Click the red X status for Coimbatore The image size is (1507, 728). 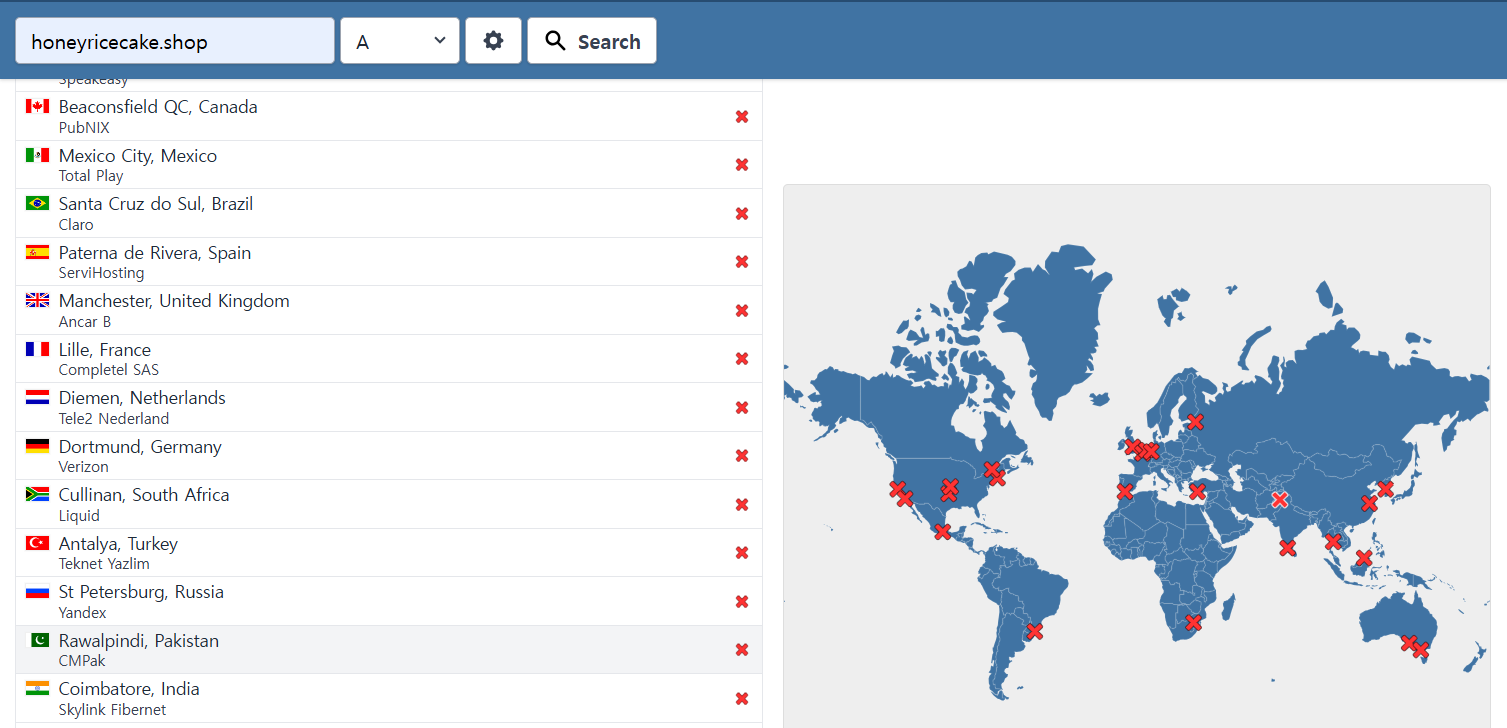coord(742,698)
